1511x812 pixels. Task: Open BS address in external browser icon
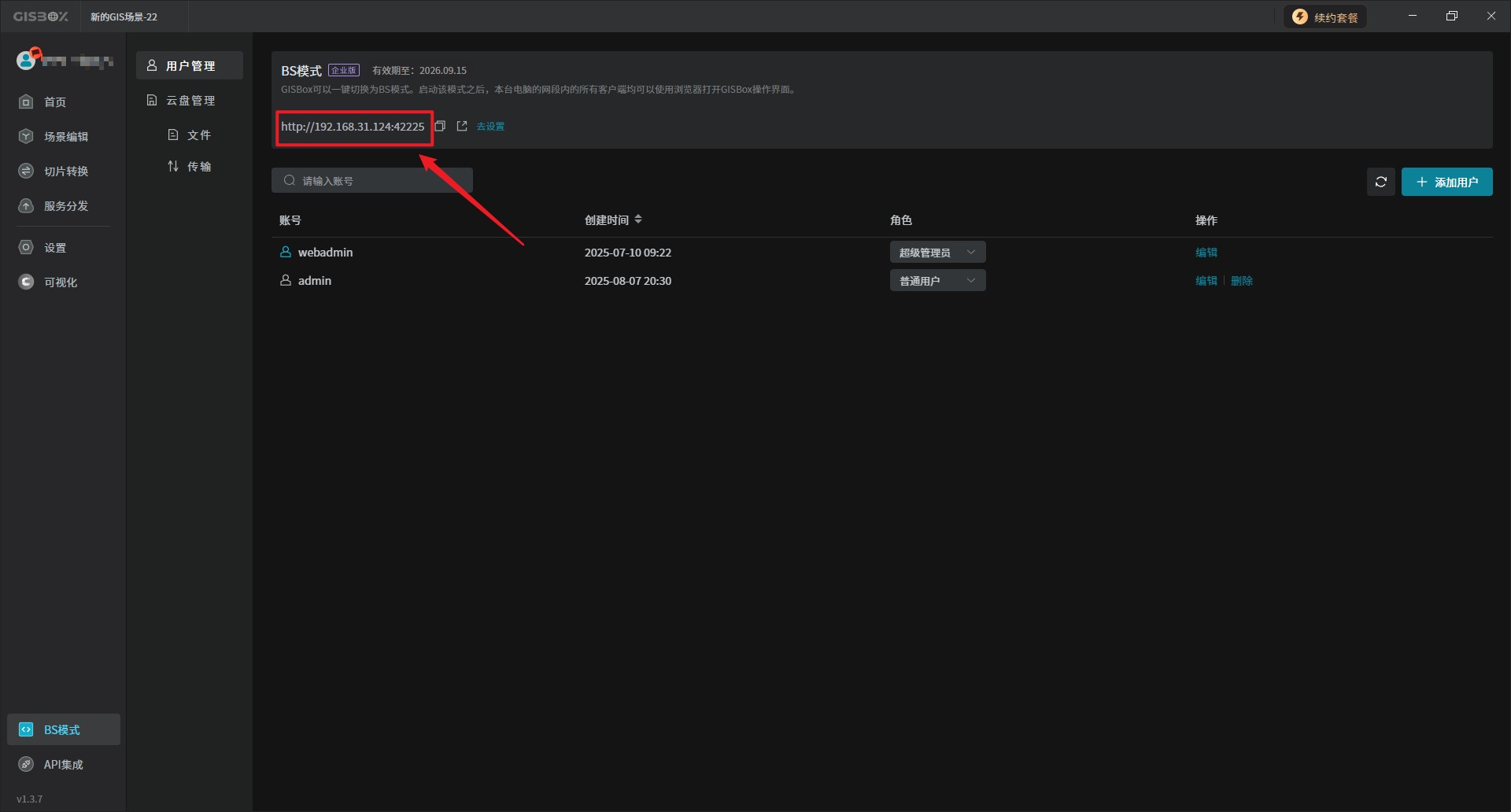pos(462,126)
